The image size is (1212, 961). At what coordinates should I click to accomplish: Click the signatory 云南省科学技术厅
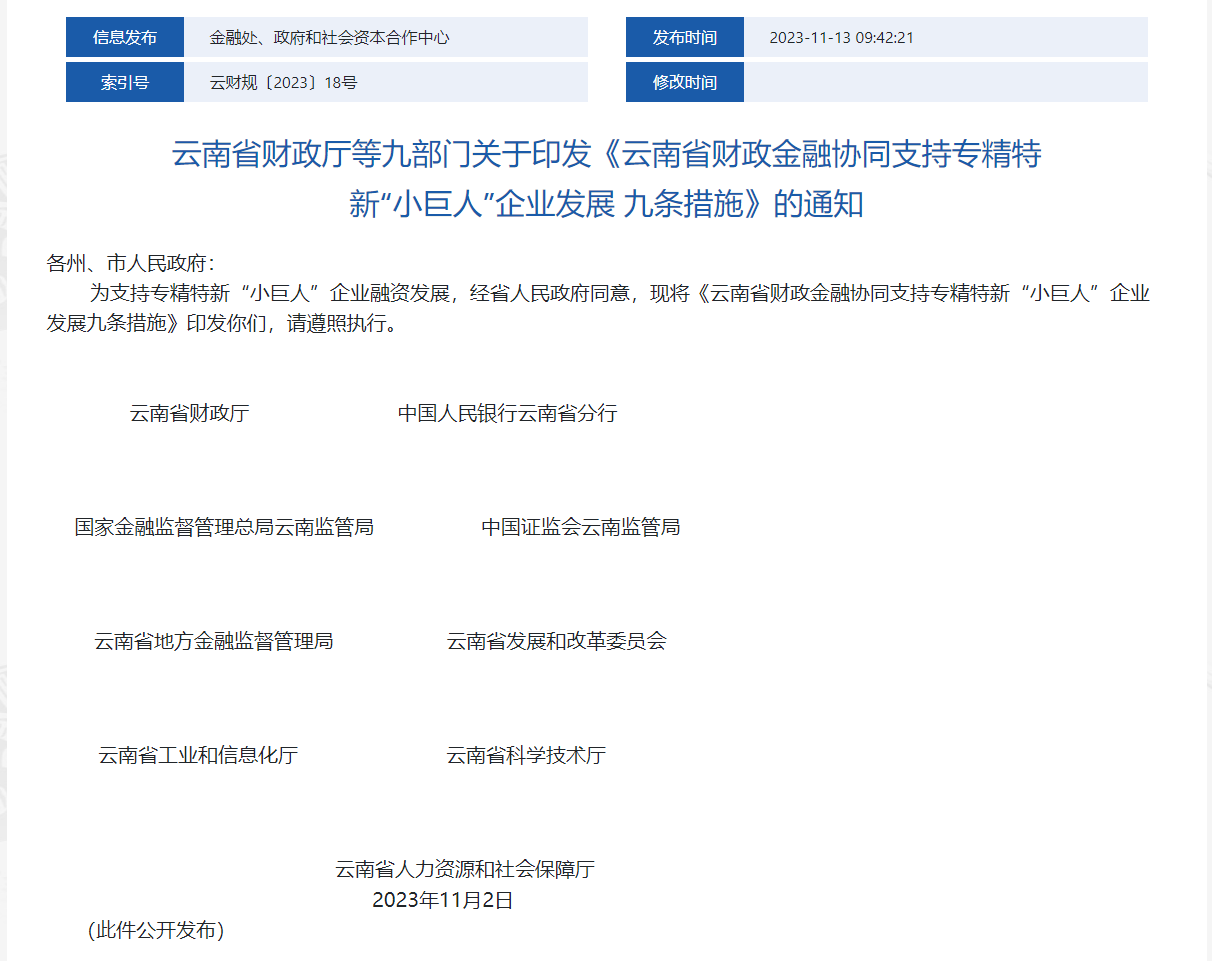point(526,755)
